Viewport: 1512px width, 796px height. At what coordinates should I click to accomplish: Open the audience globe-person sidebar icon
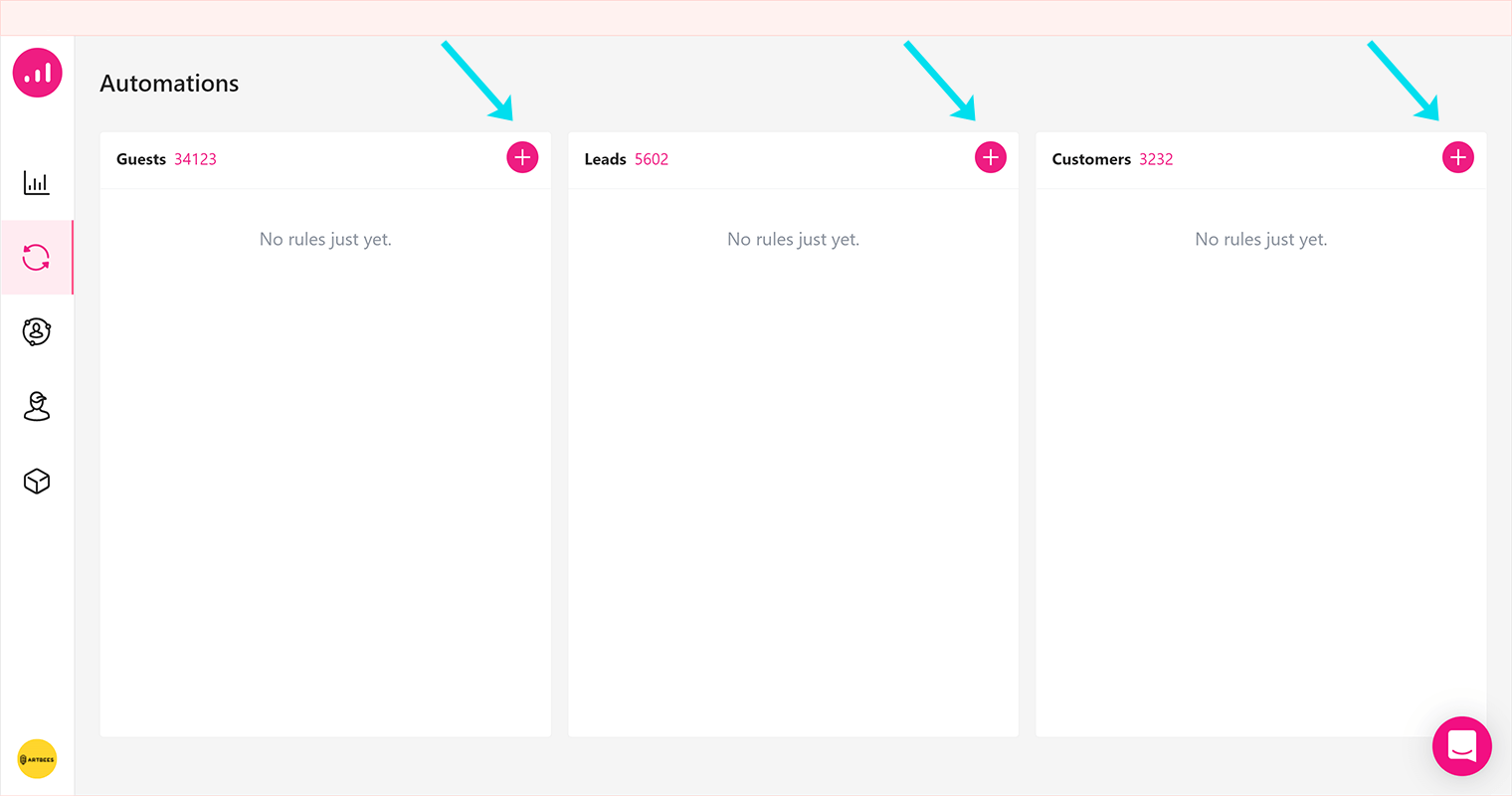(37, 331)
